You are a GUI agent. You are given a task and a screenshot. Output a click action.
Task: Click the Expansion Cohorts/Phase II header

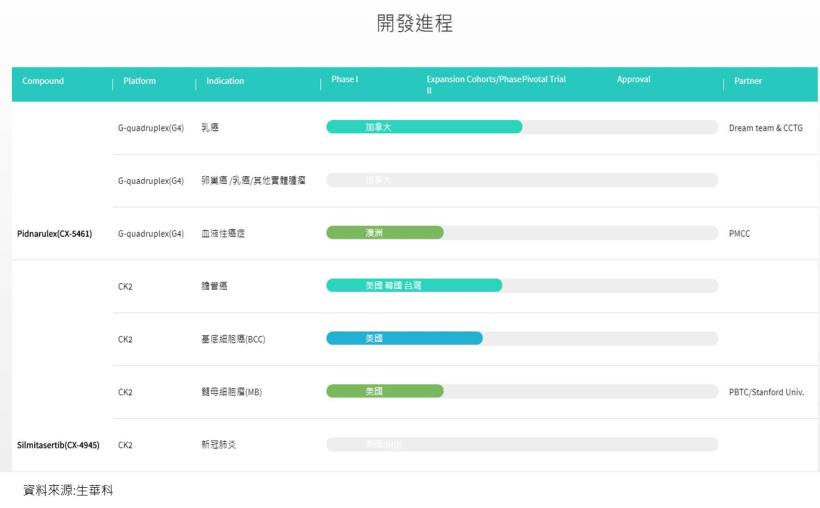(473, 84)
